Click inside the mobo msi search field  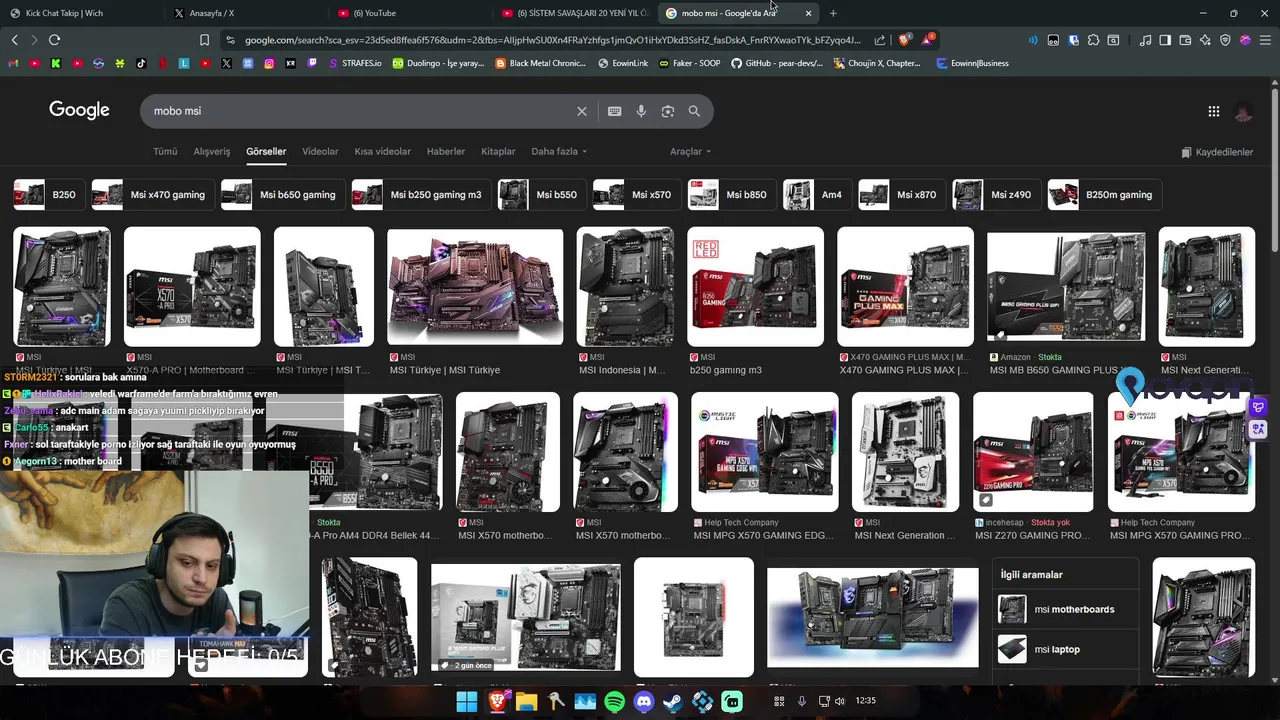360,111
